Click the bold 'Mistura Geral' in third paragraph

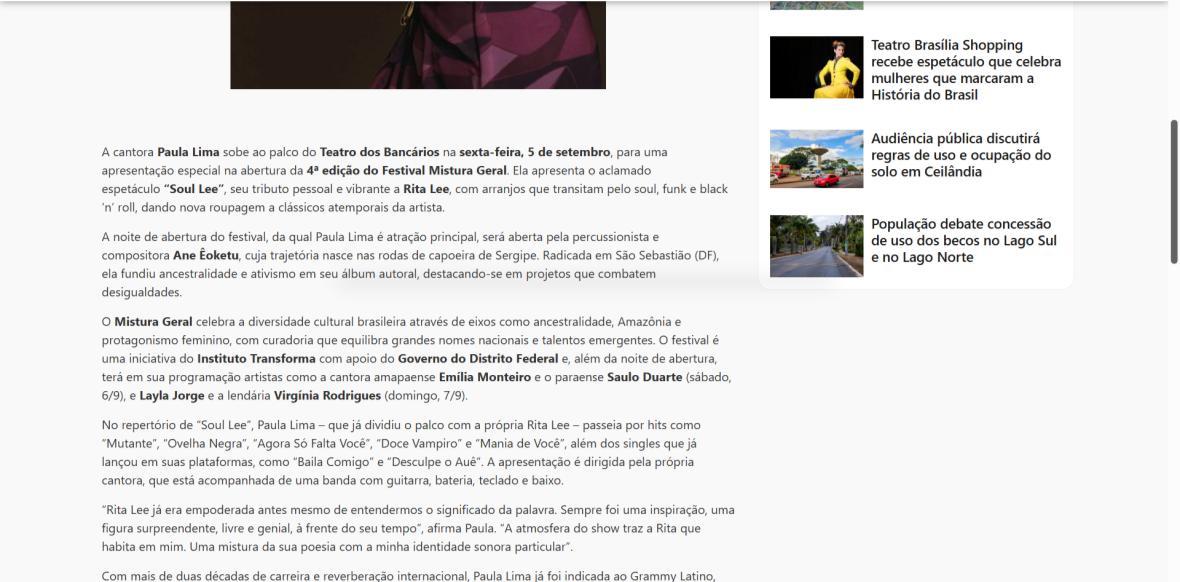pyautogui.click(x=154, y=321)
